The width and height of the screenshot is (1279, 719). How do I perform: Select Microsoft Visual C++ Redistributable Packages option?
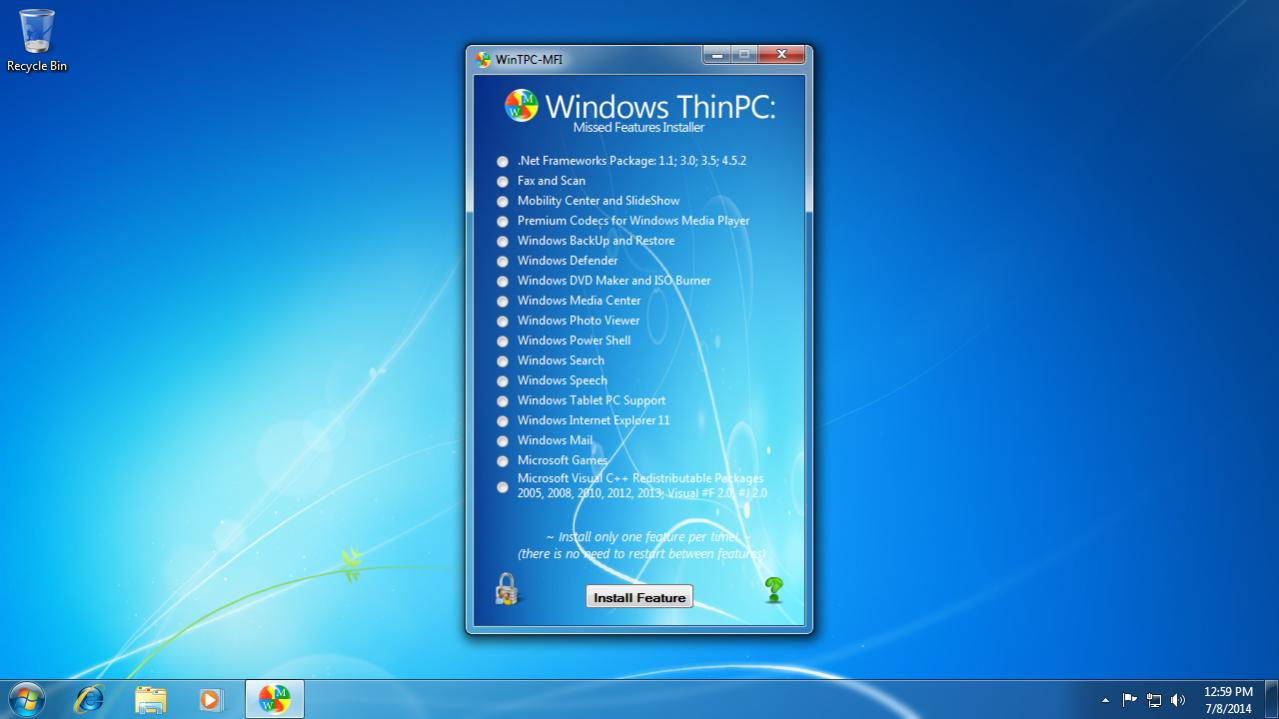(502, 487)
